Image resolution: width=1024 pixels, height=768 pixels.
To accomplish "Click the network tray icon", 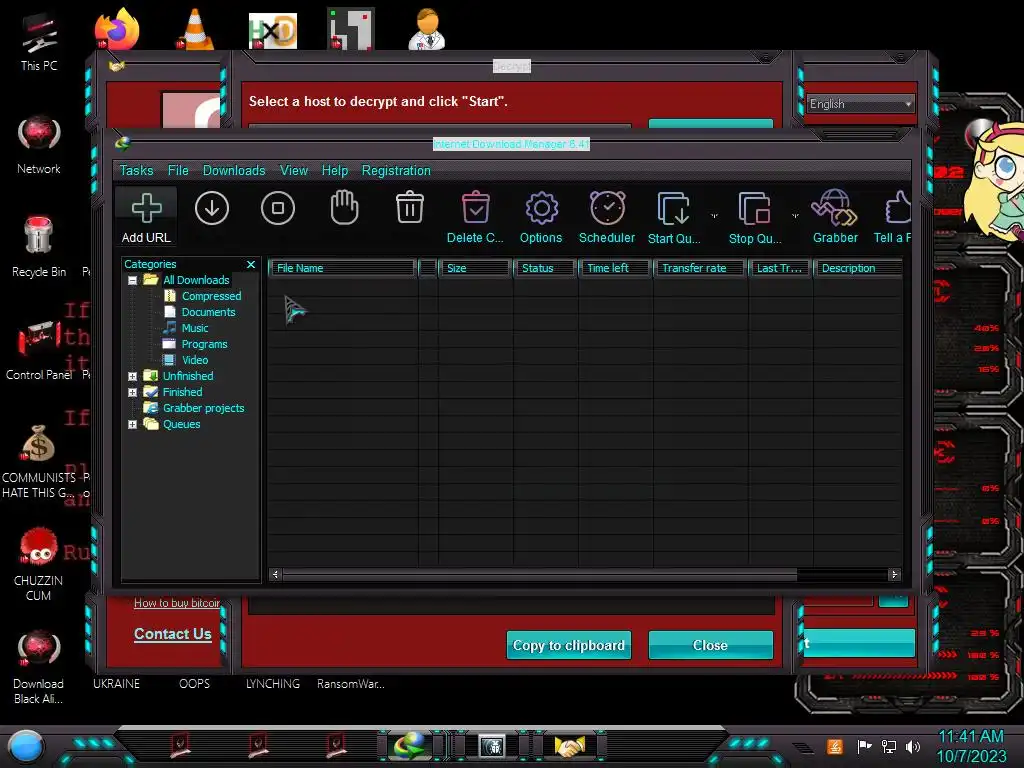I will pos(889,746).
